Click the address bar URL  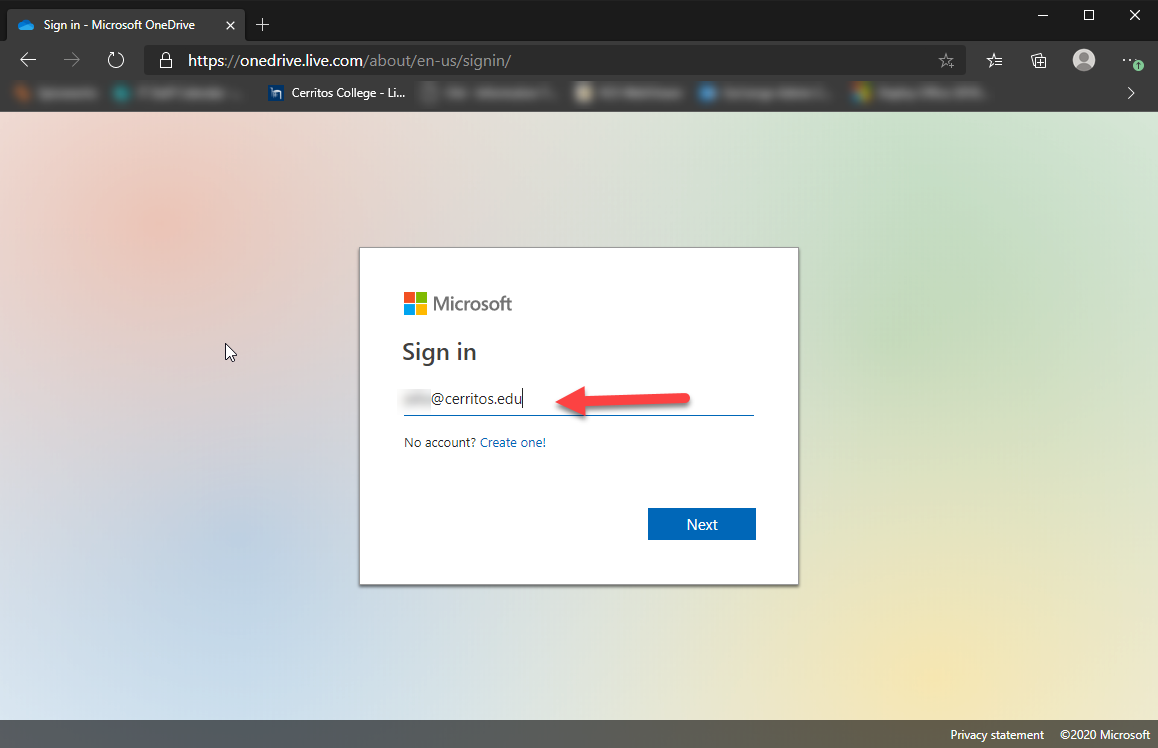pos(349,61)
